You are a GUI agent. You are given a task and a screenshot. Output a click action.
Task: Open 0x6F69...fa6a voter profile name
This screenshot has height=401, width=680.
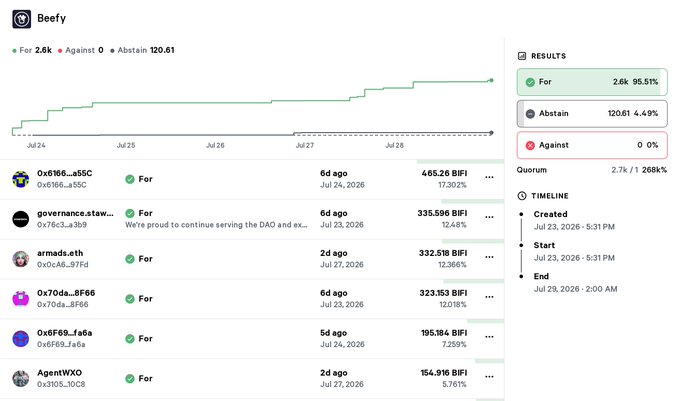(x=65, y=333)
